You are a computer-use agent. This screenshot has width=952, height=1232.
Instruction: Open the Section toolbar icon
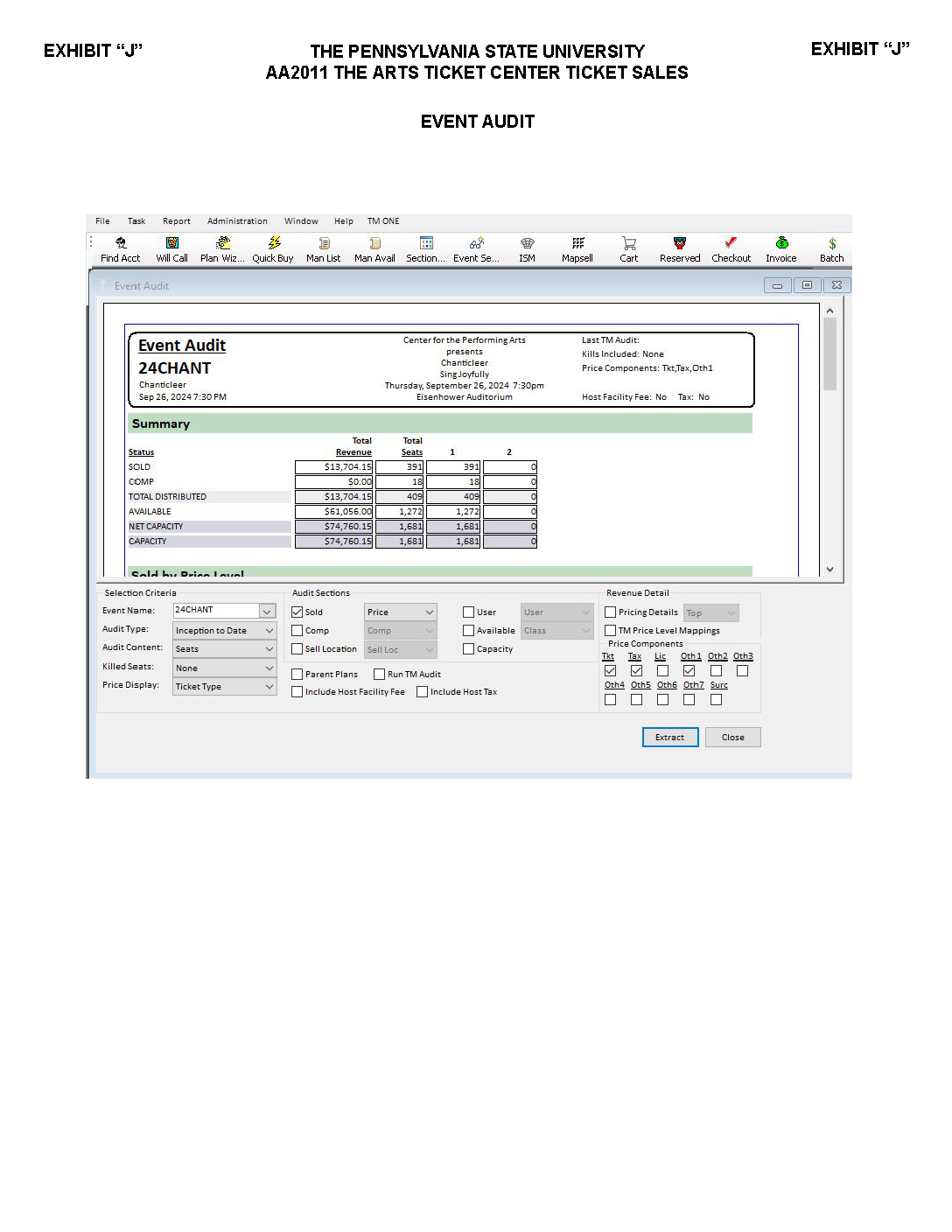pos(425,249)
